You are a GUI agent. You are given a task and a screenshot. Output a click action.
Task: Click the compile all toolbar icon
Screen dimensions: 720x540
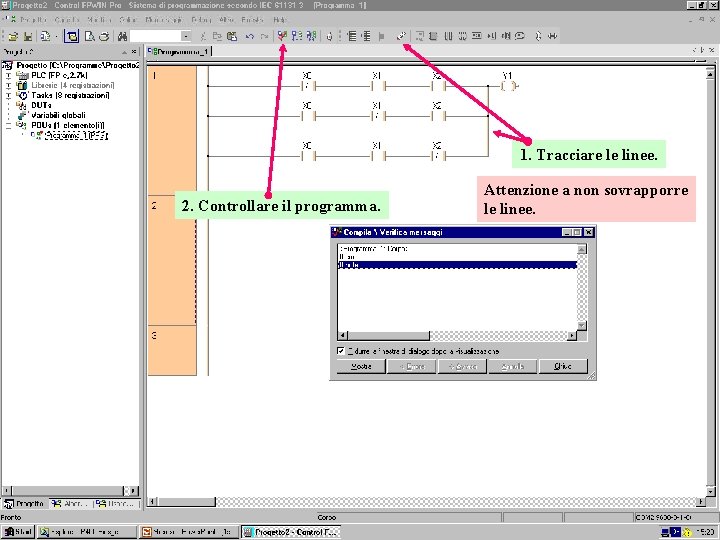[x=311, y=36]
